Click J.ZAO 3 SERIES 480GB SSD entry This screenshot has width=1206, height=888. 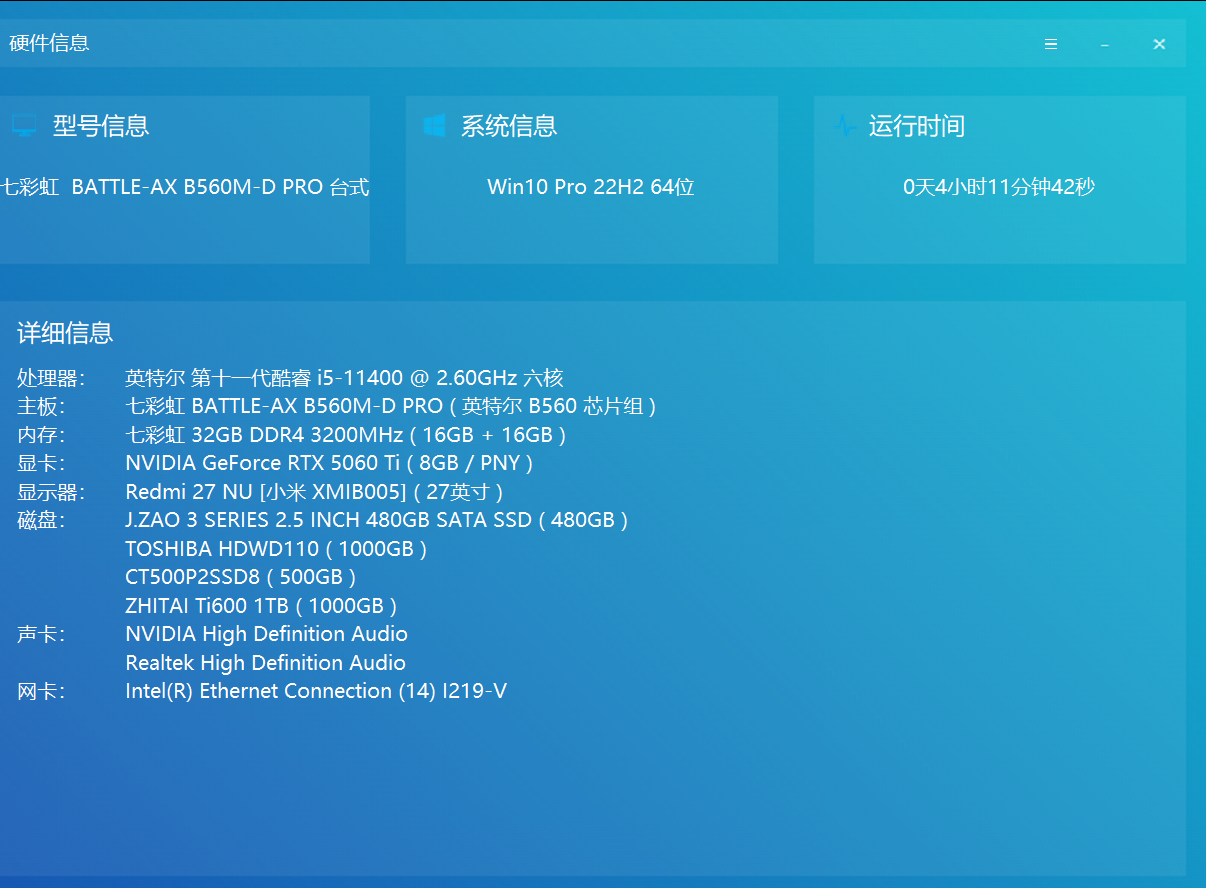click(377, 520)
